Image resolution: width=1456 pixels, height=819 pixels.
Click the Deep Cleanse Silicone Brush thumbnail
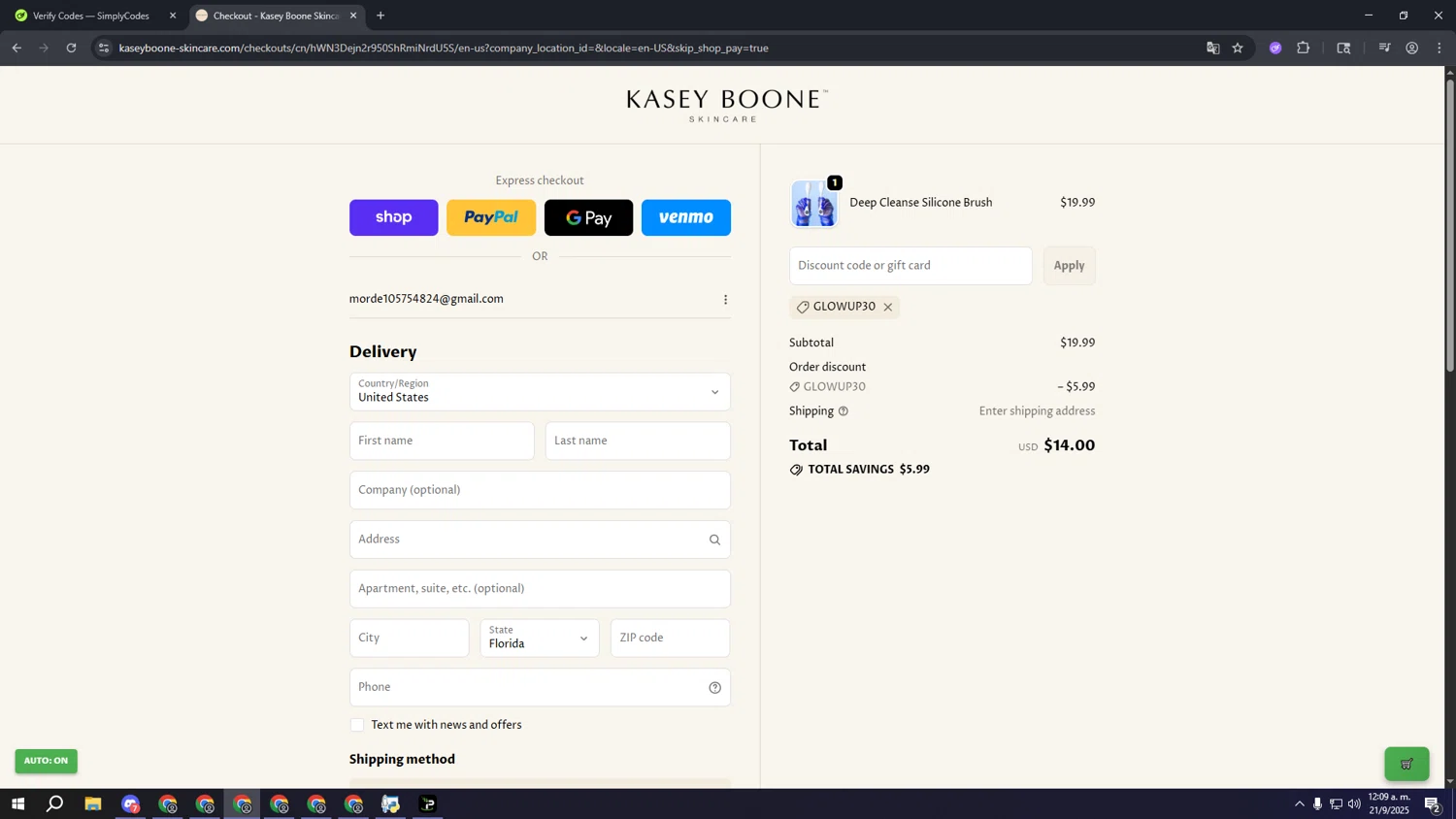[813, 204]
